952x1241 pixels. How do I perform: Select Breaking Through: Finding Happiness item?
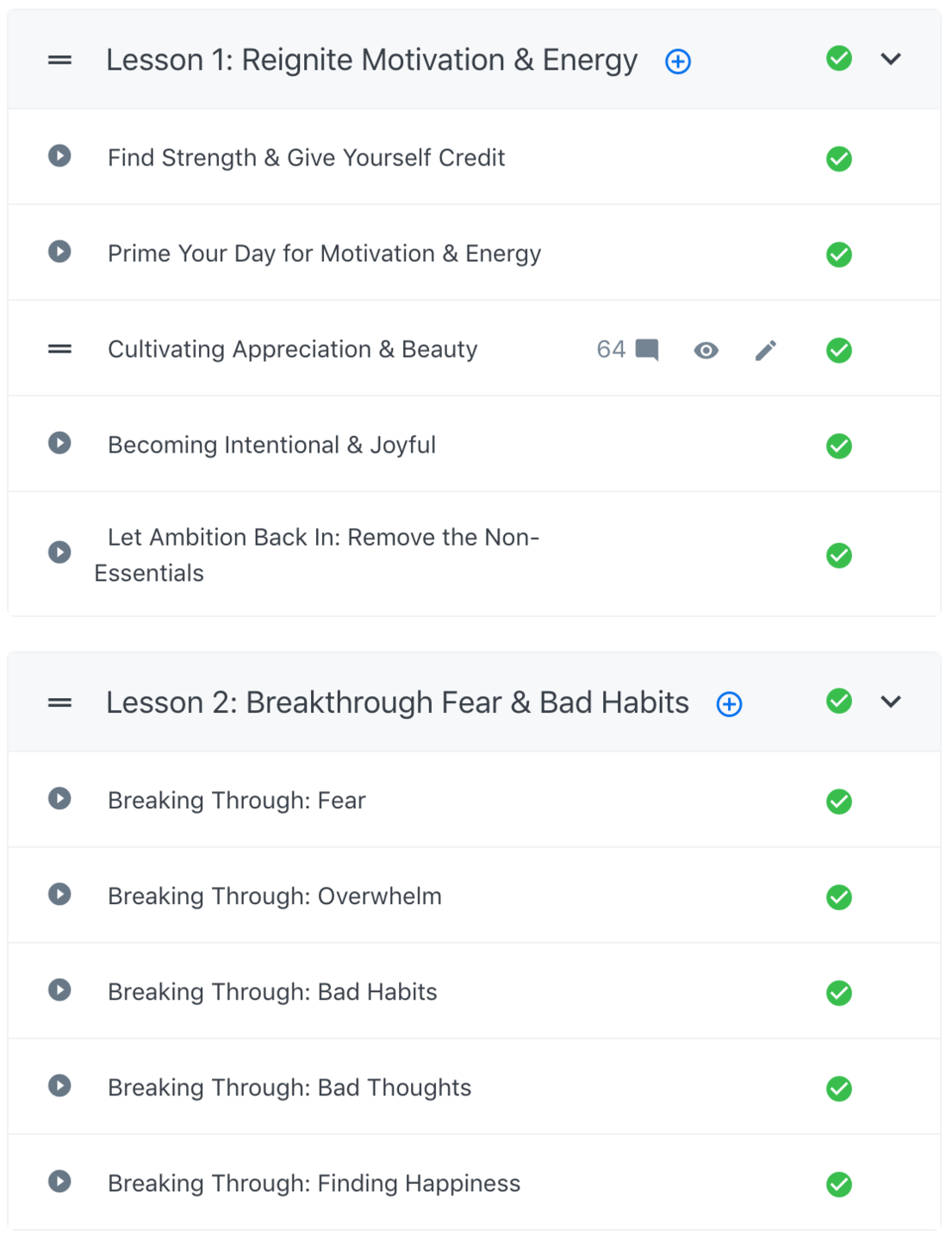click(x=314, y=1183)
